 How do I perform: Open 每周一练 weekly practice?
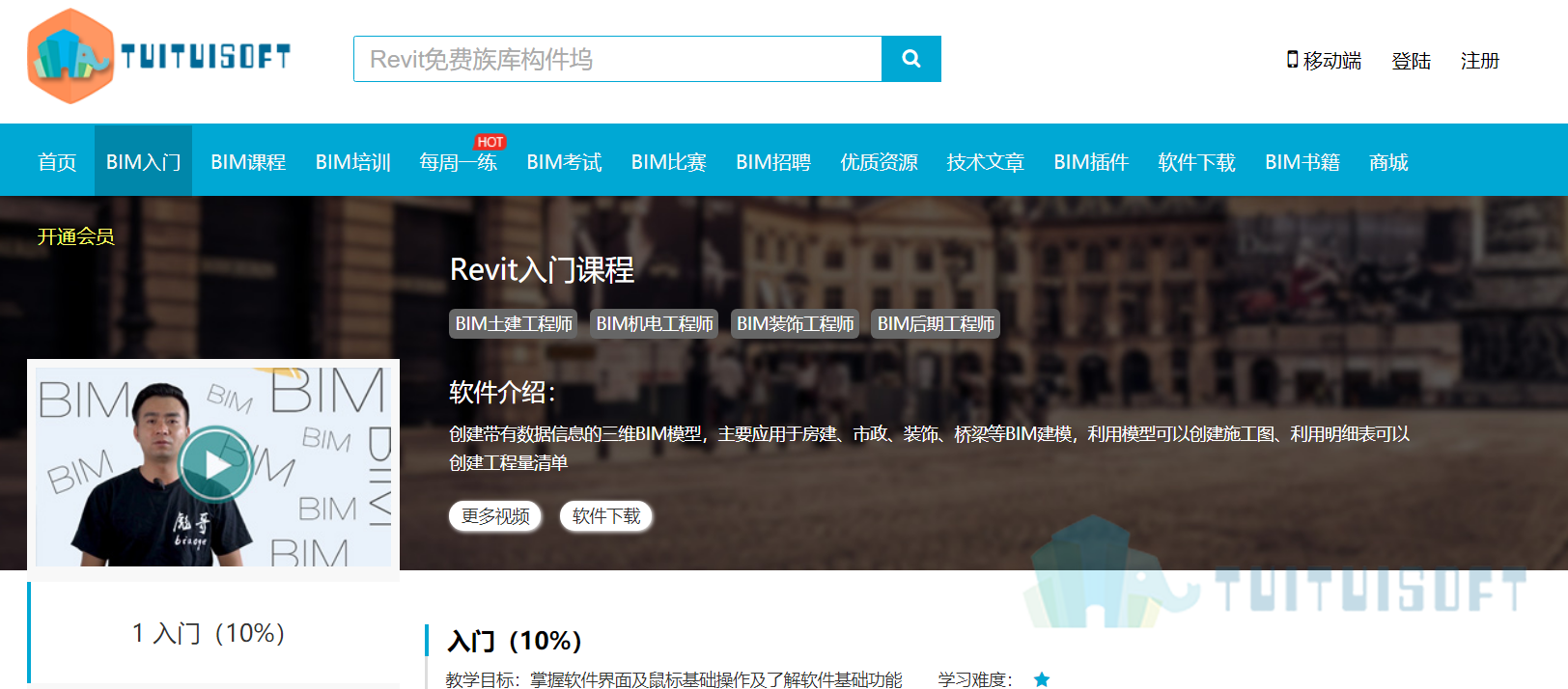(459, 162)
